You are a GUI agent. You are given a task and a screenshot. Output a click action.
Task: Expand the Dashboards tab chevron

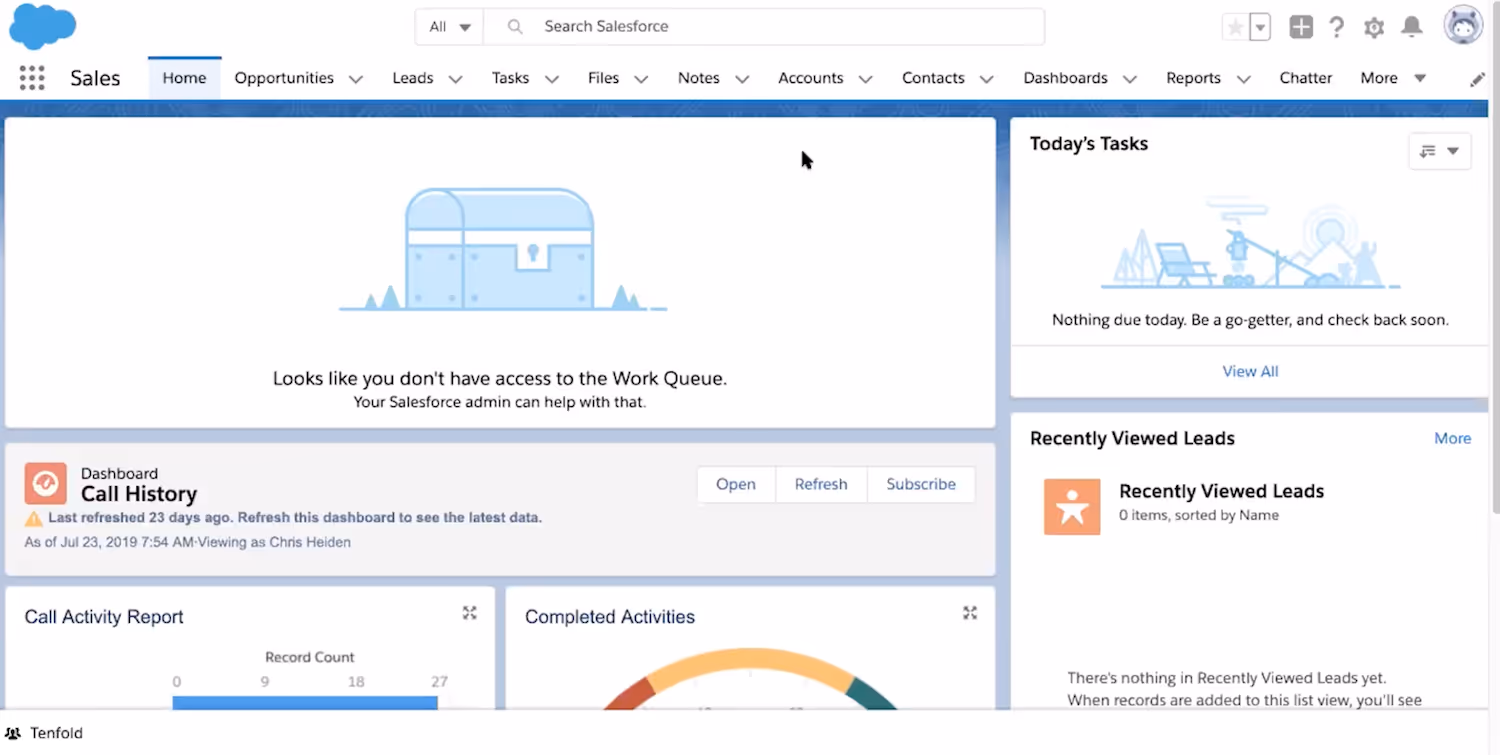pyautogui.click(x=1129, y=79)
